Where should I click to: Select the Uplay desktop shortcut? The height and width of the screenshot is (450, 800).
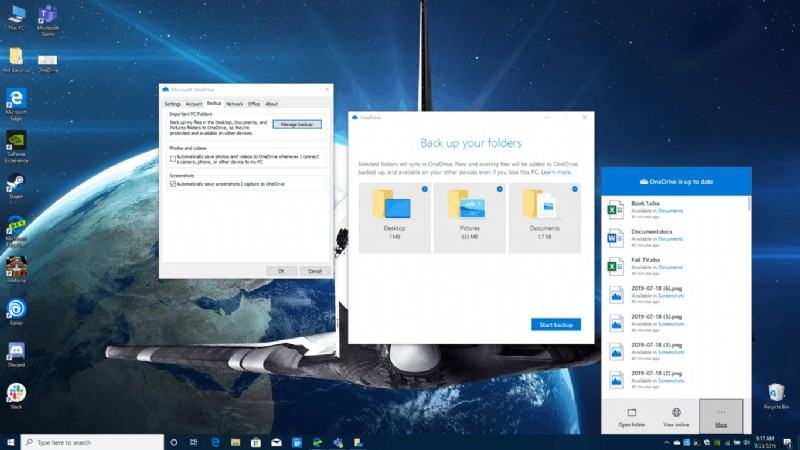(16, 312)
